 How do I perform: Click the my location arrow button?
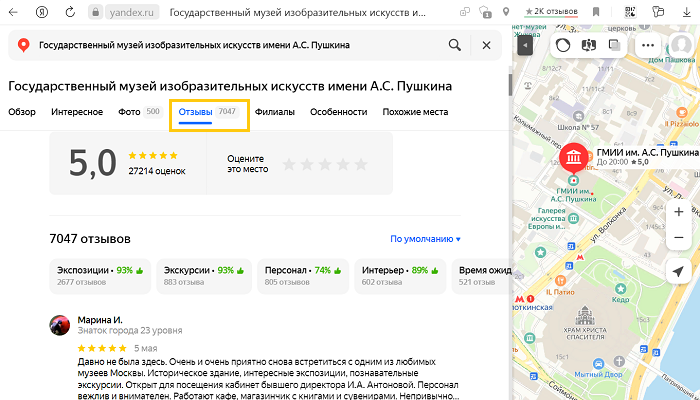click(679, 272)
